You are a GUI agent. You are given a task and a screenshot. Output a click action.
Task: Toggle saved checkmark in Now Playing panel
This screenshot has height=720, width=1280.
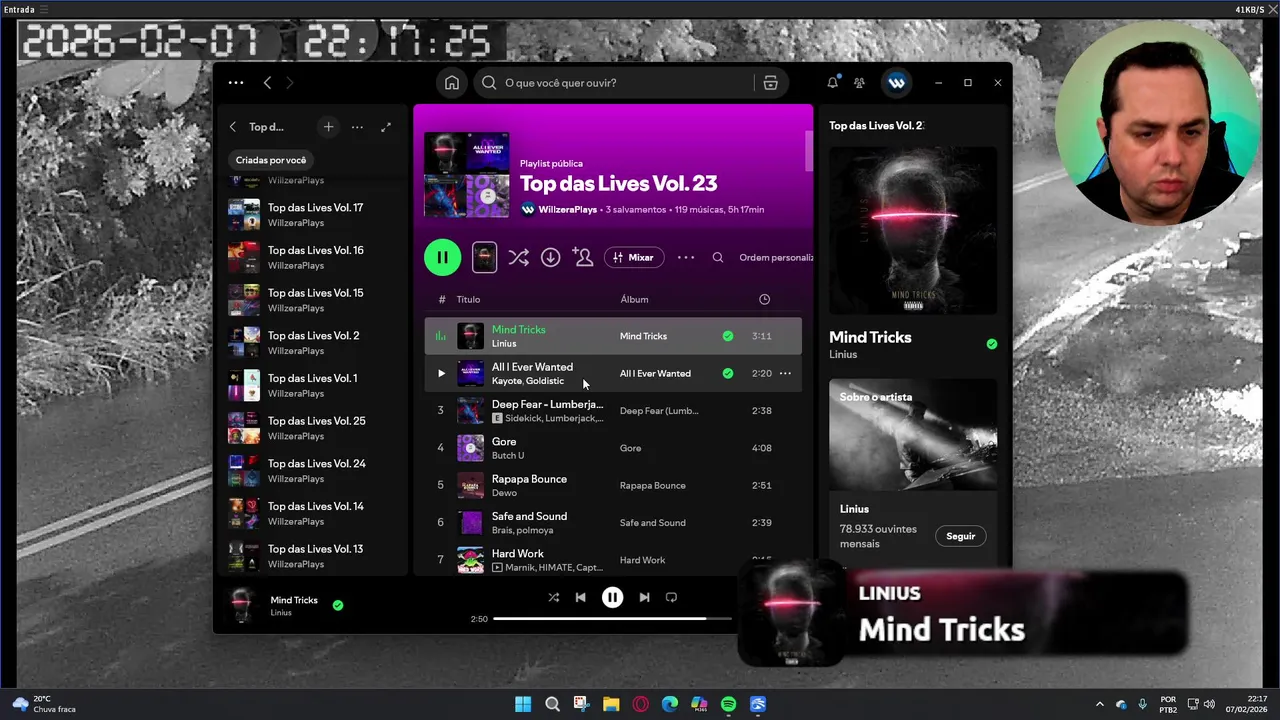point(992,344)
